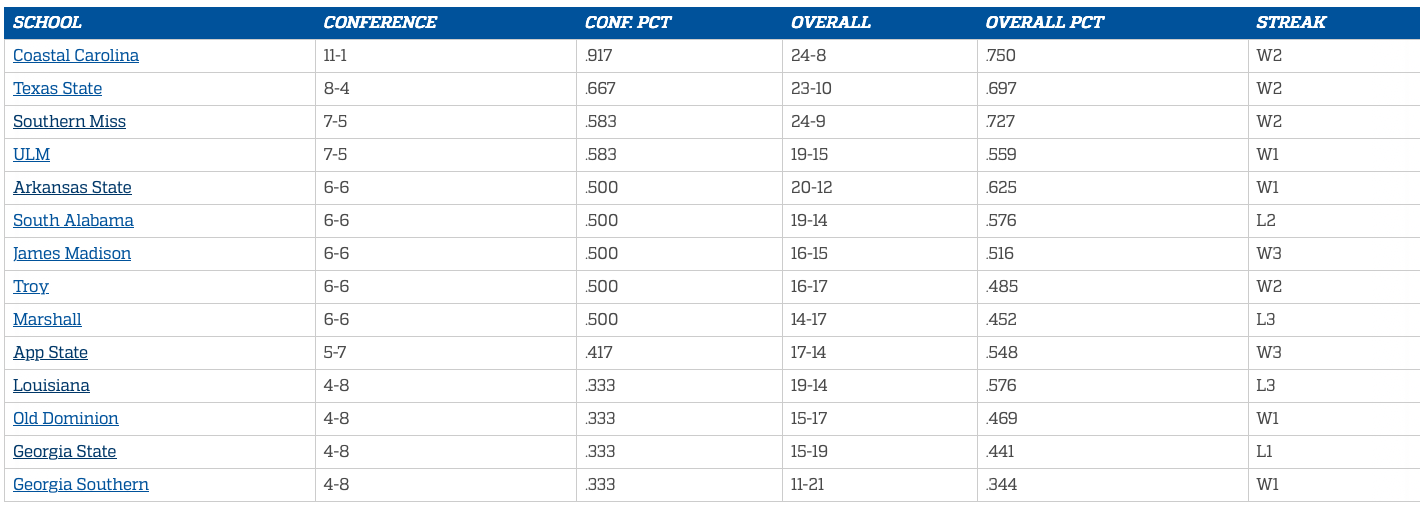The width and height of the screenshot is (1421, 506).
Task: Click James Madison school link
Action: 72,254
